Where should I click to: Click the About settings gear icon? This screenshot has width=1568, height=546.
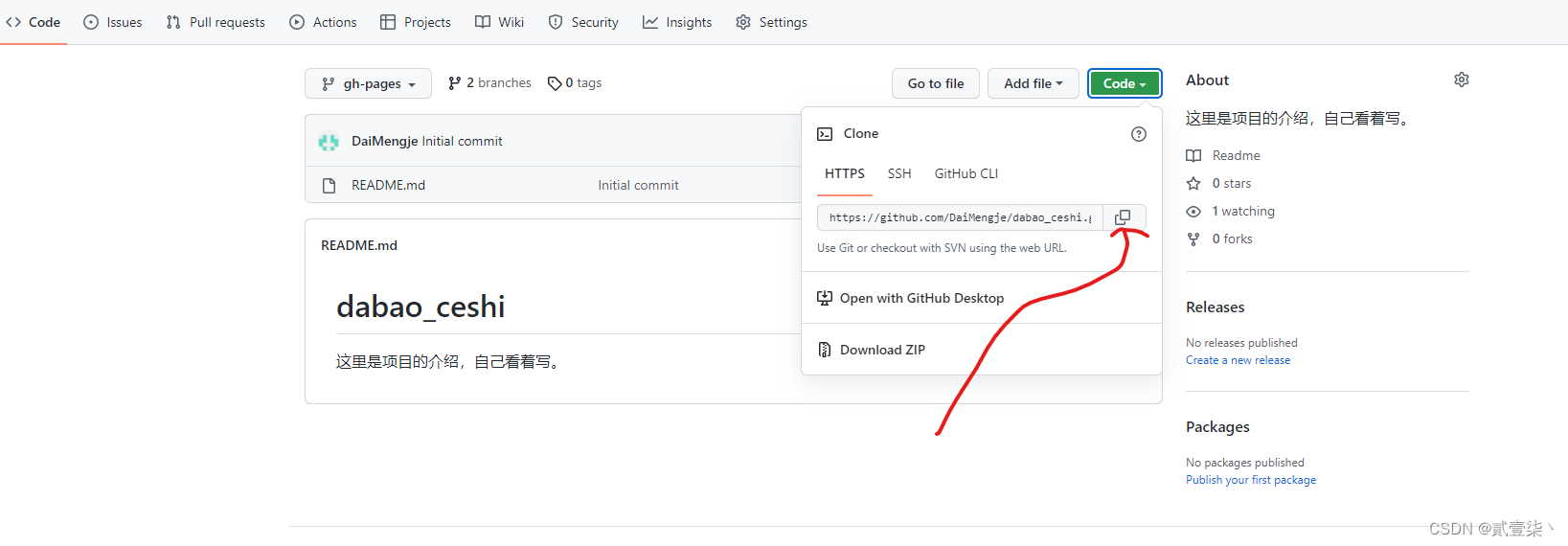[1462, 80]
